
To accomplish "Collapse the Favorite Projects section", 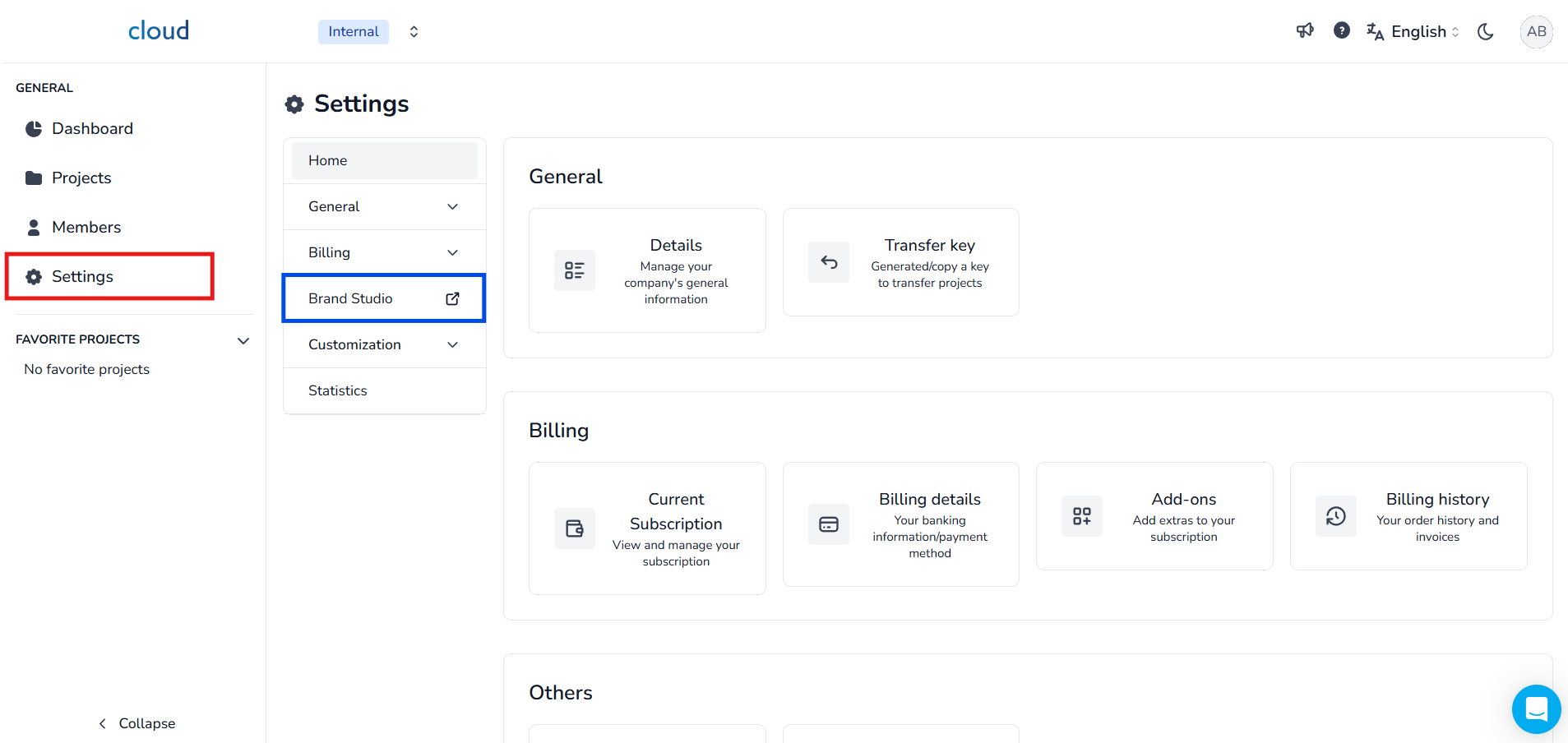I will pos(243,340).
